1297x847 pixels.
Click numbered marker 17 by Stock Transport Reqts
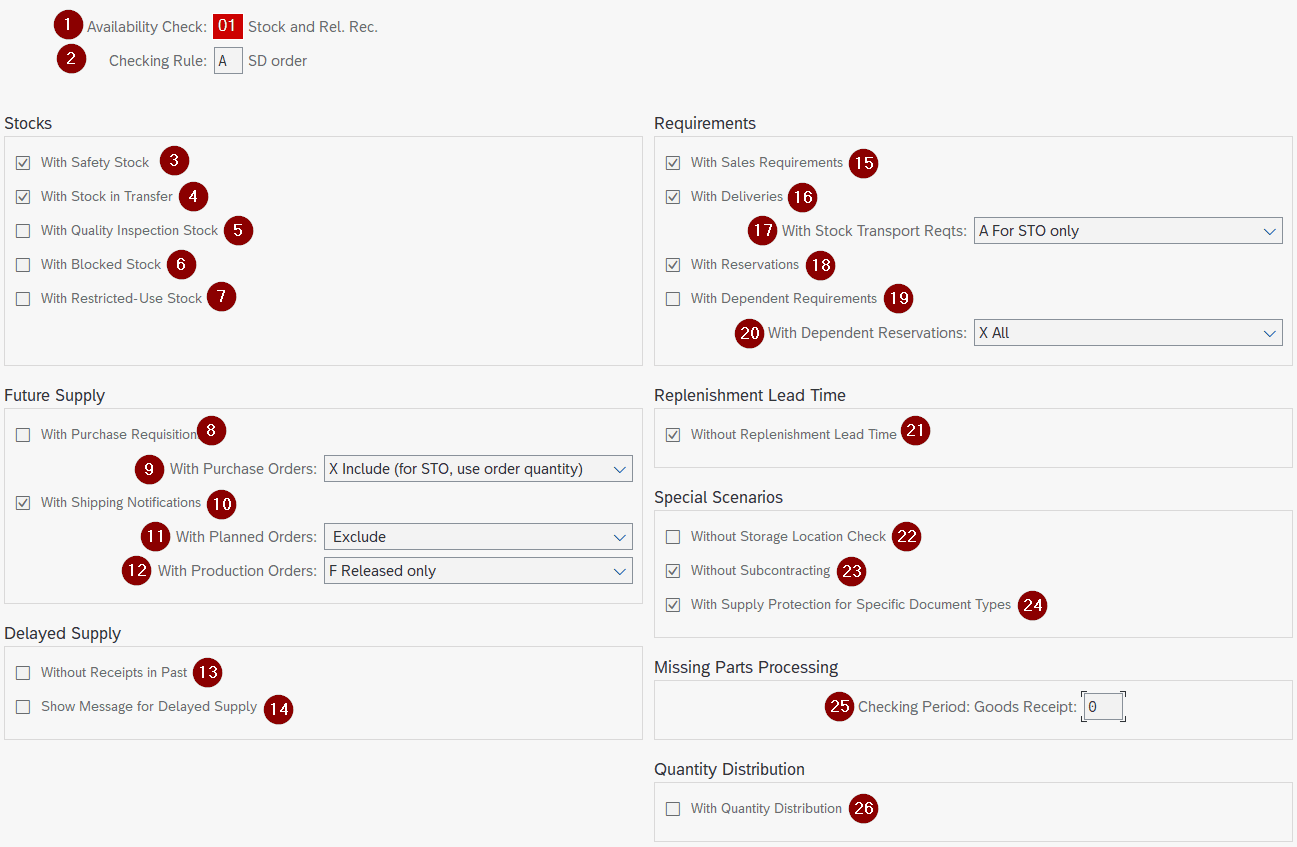763,230
